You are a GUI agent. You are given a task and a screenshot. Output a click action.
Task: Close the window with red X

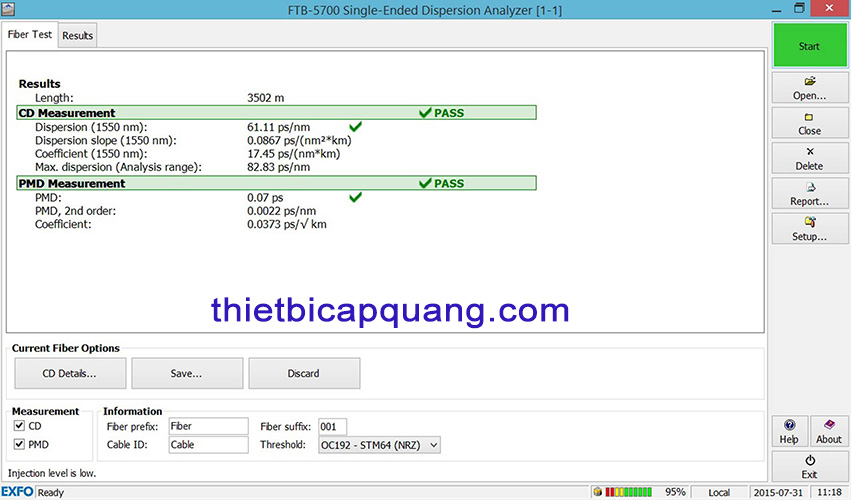(829, 8)
